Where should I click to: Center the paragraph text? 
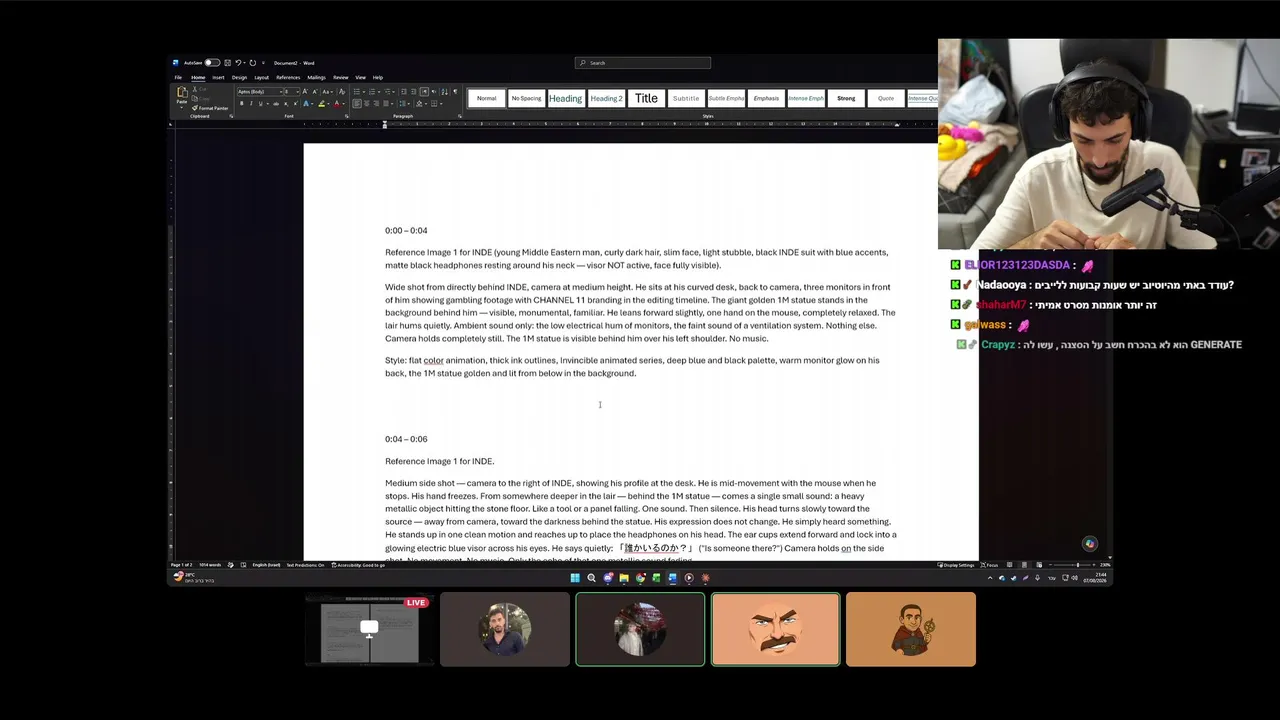point(367,104)
